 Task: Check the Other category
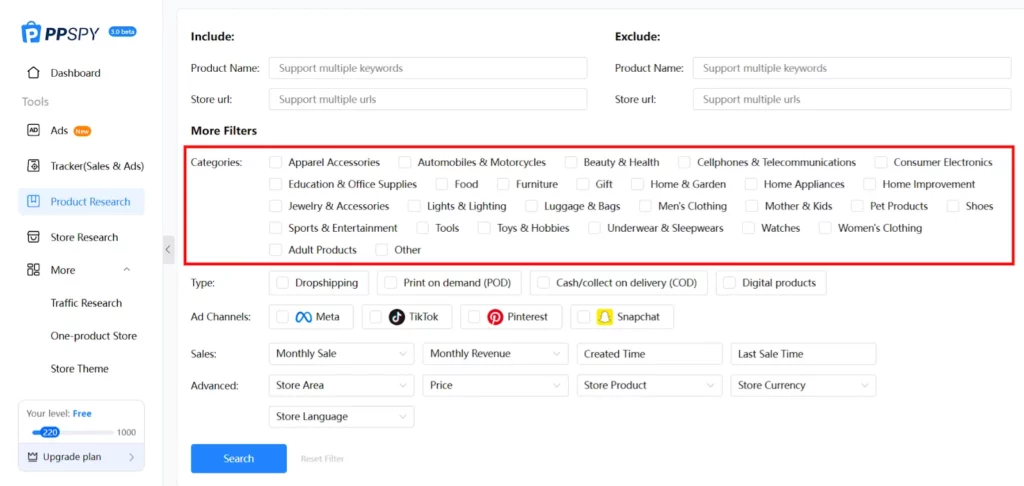[x=381, y=250]
